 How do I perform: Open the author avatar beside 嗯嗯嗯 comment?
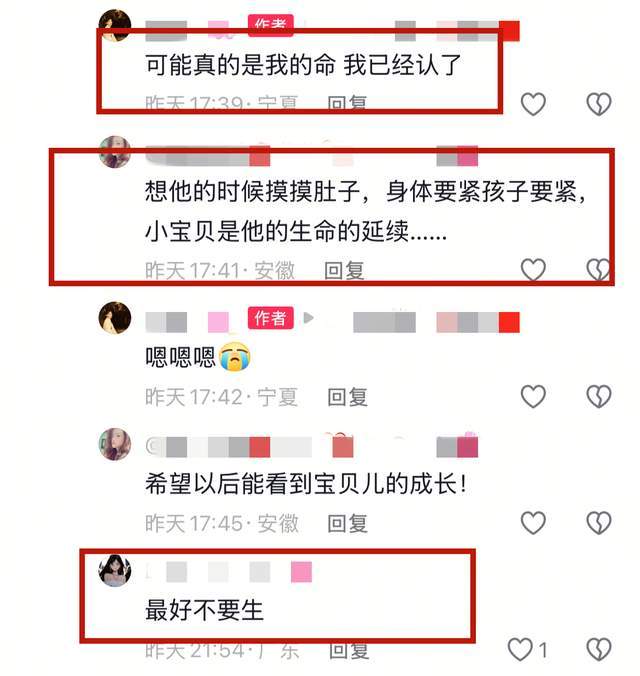tap(115, 318)
